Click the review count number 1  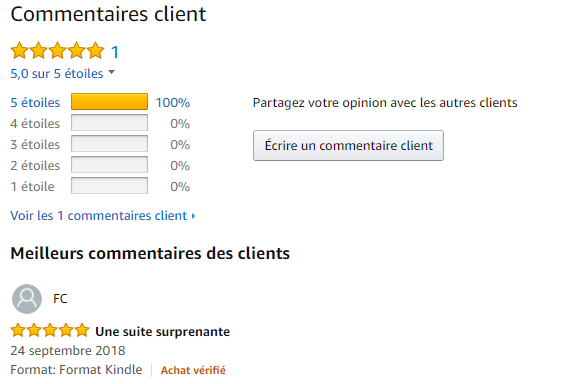point(115,52)
